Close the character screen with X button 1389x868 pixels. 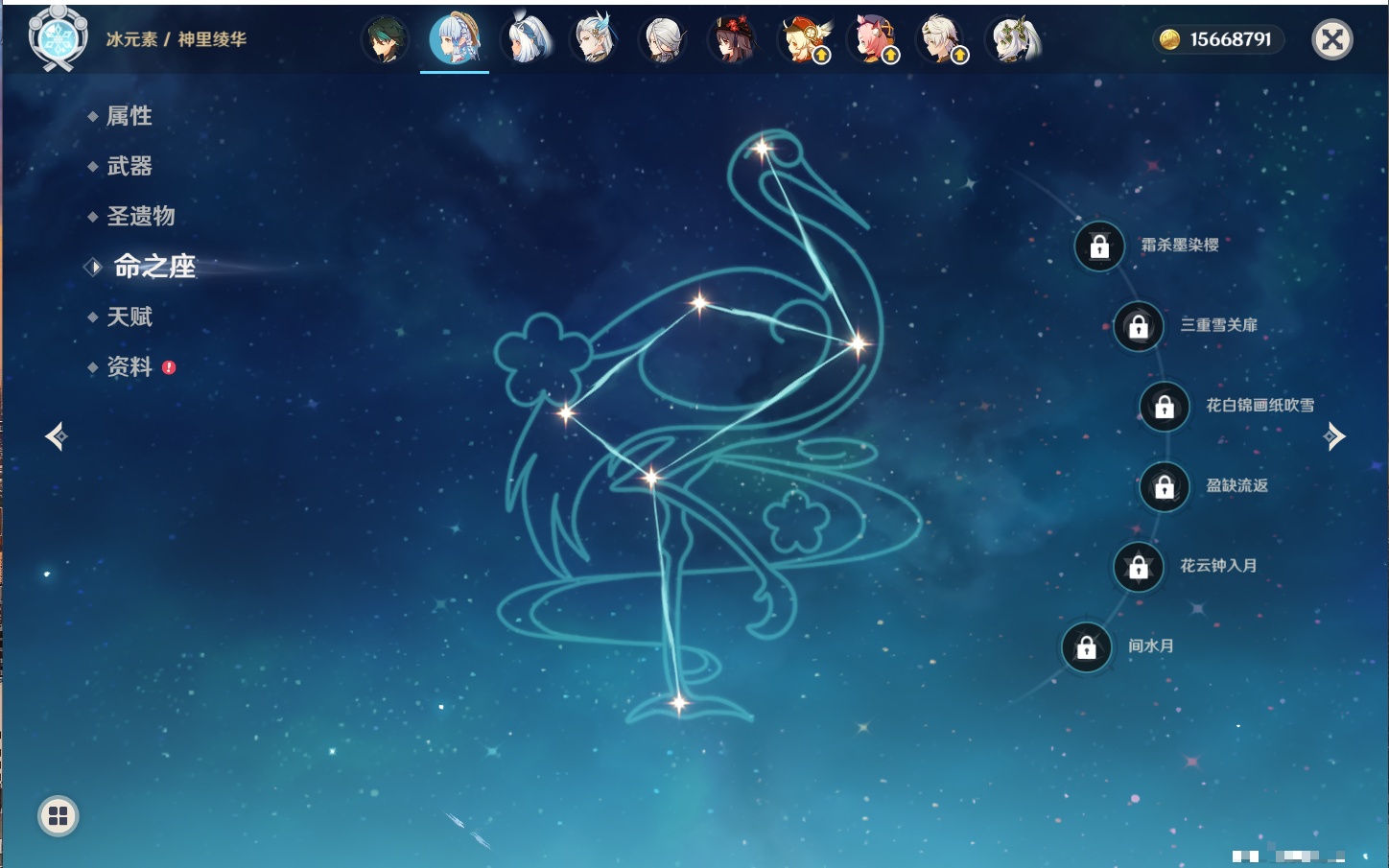[1331, 39]
